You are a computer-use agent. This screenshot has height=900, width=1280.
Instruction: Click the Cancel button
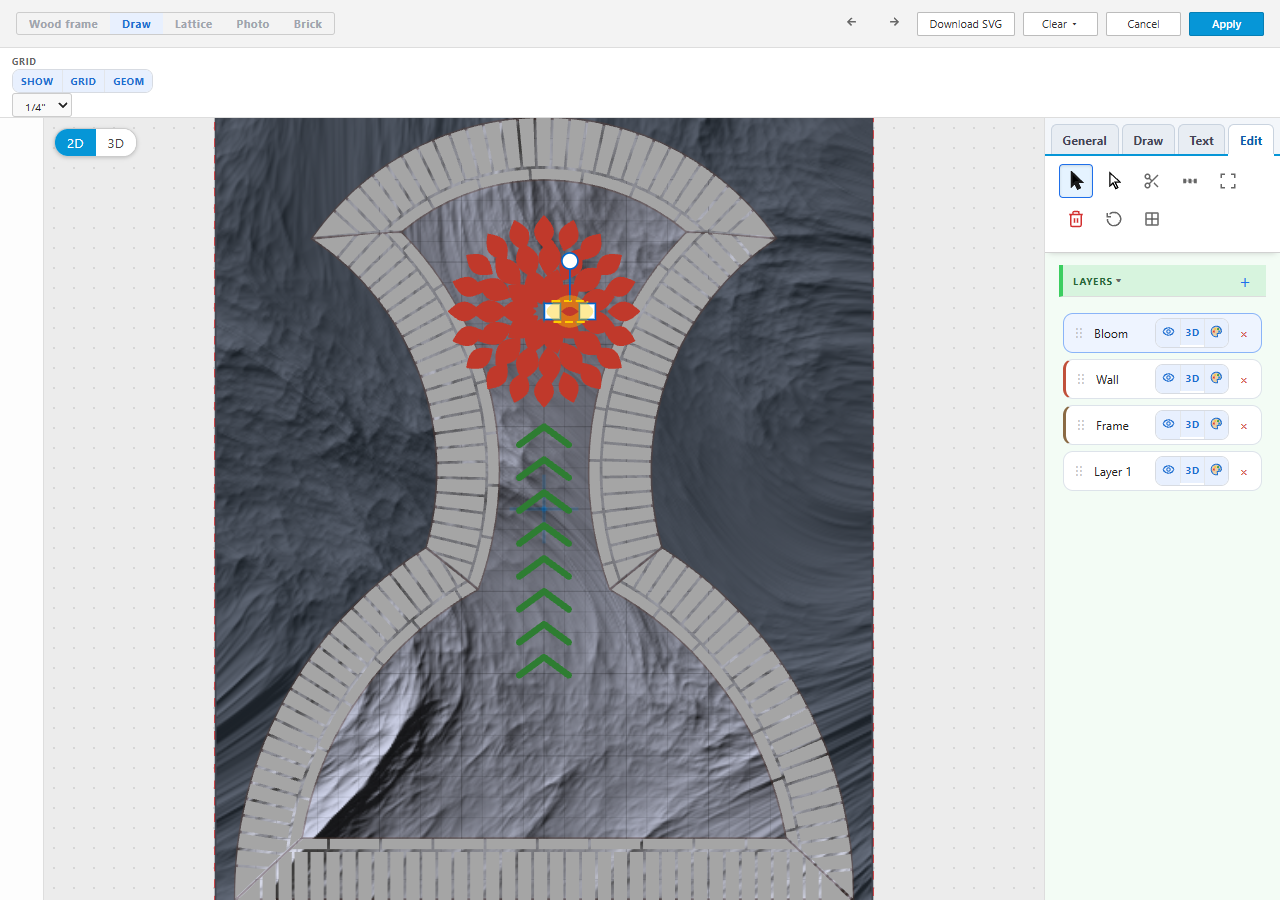(x=1143, y=24)
